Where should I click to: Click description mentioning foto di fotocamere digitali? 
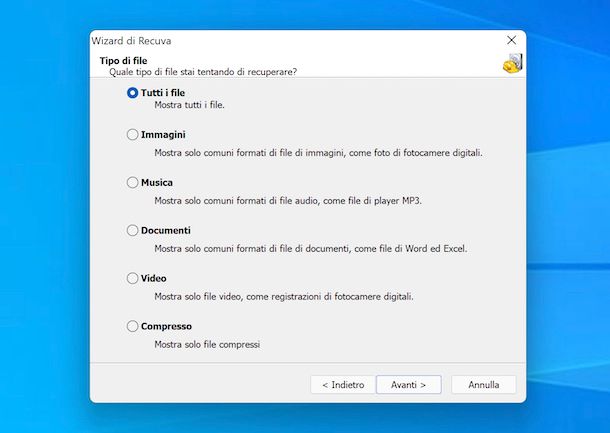(x=318, y=153)
